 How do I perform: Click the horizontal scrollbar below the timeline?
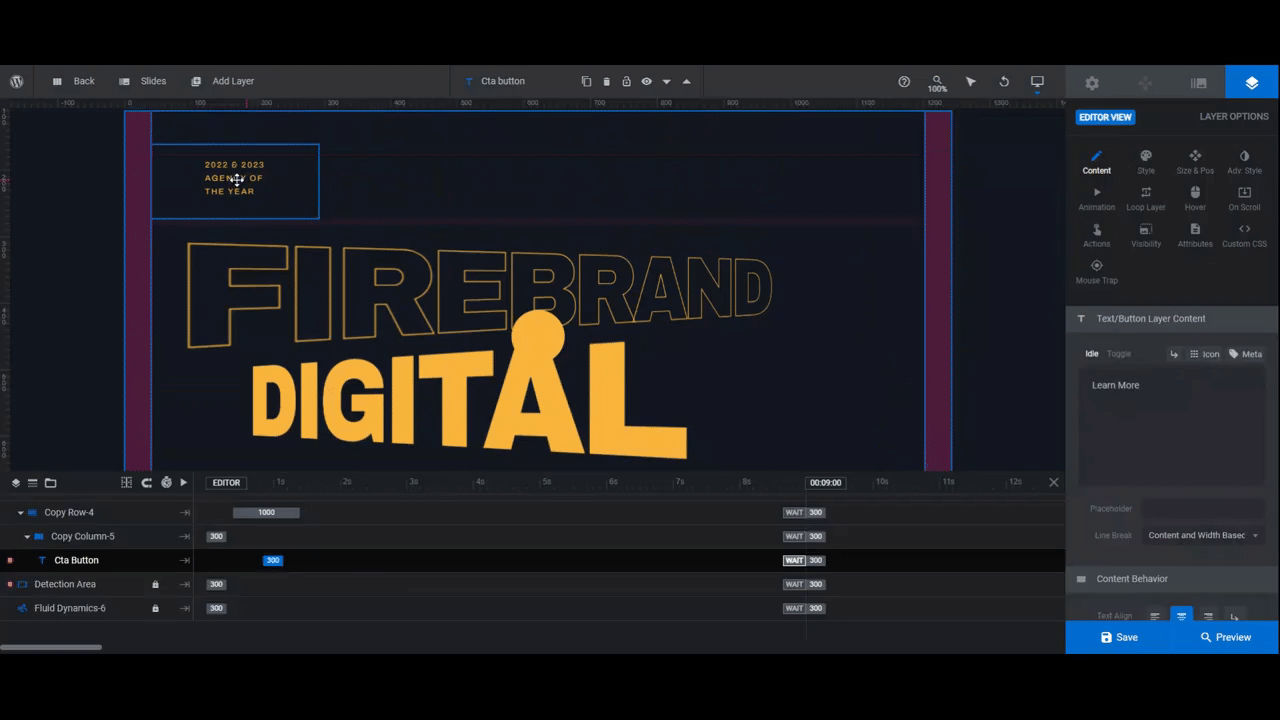(51, 647)
